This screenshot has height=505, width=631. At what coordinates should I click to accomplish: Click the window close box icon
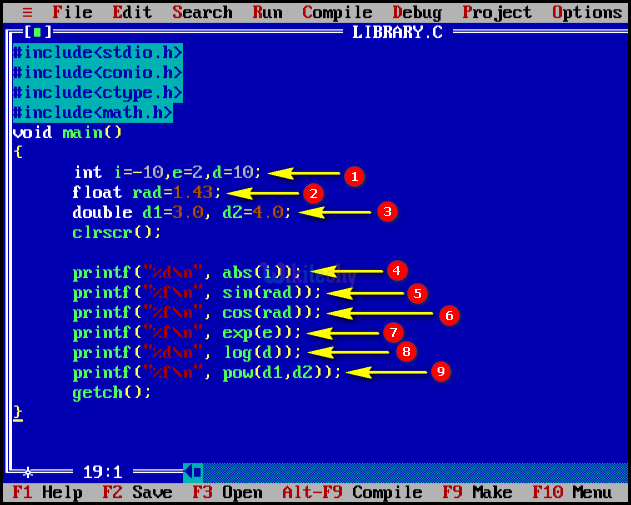point(37,32)
